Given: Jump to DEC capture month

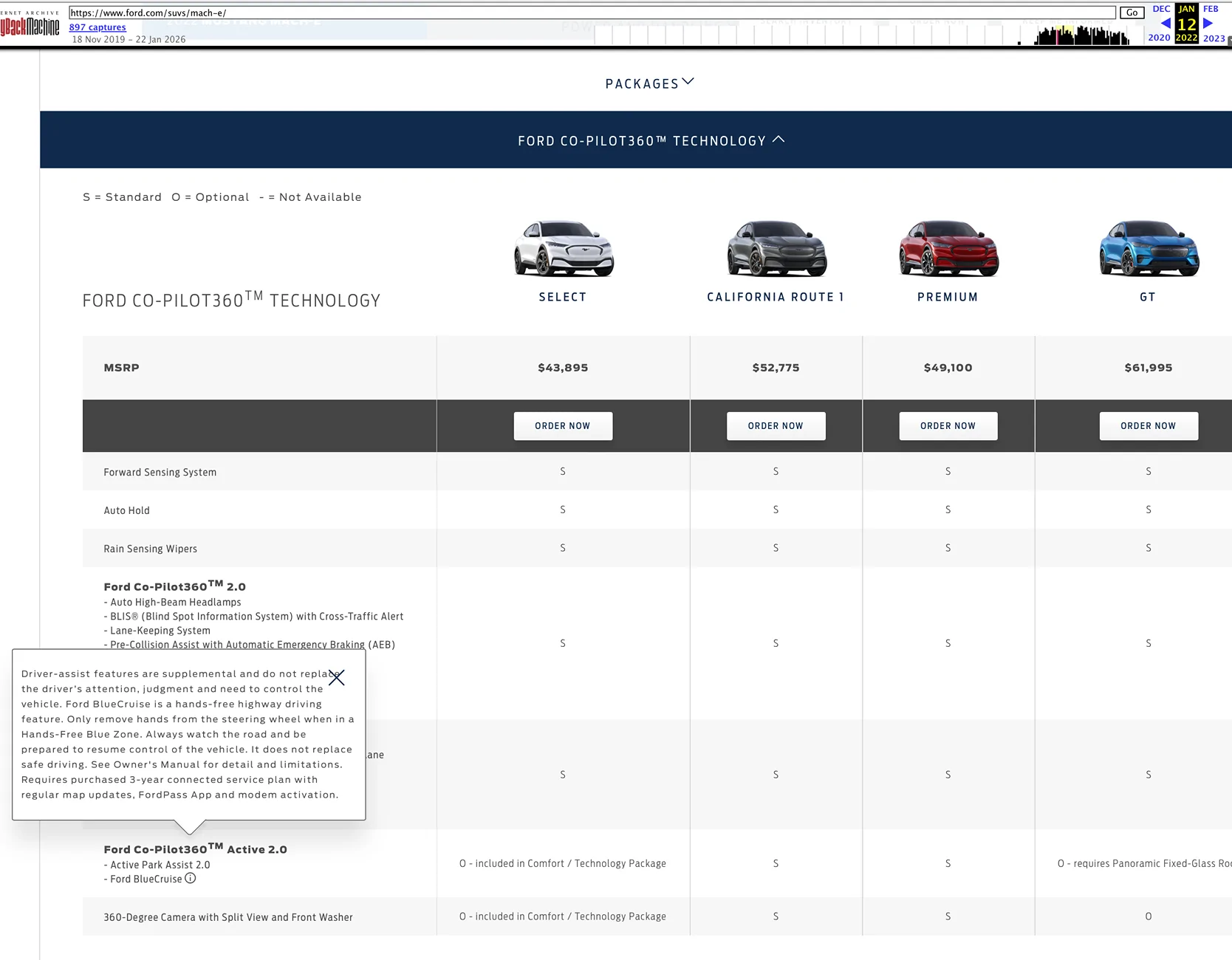Looking at the screenshot, I should pyautogui.click(x=1161, y=9).
